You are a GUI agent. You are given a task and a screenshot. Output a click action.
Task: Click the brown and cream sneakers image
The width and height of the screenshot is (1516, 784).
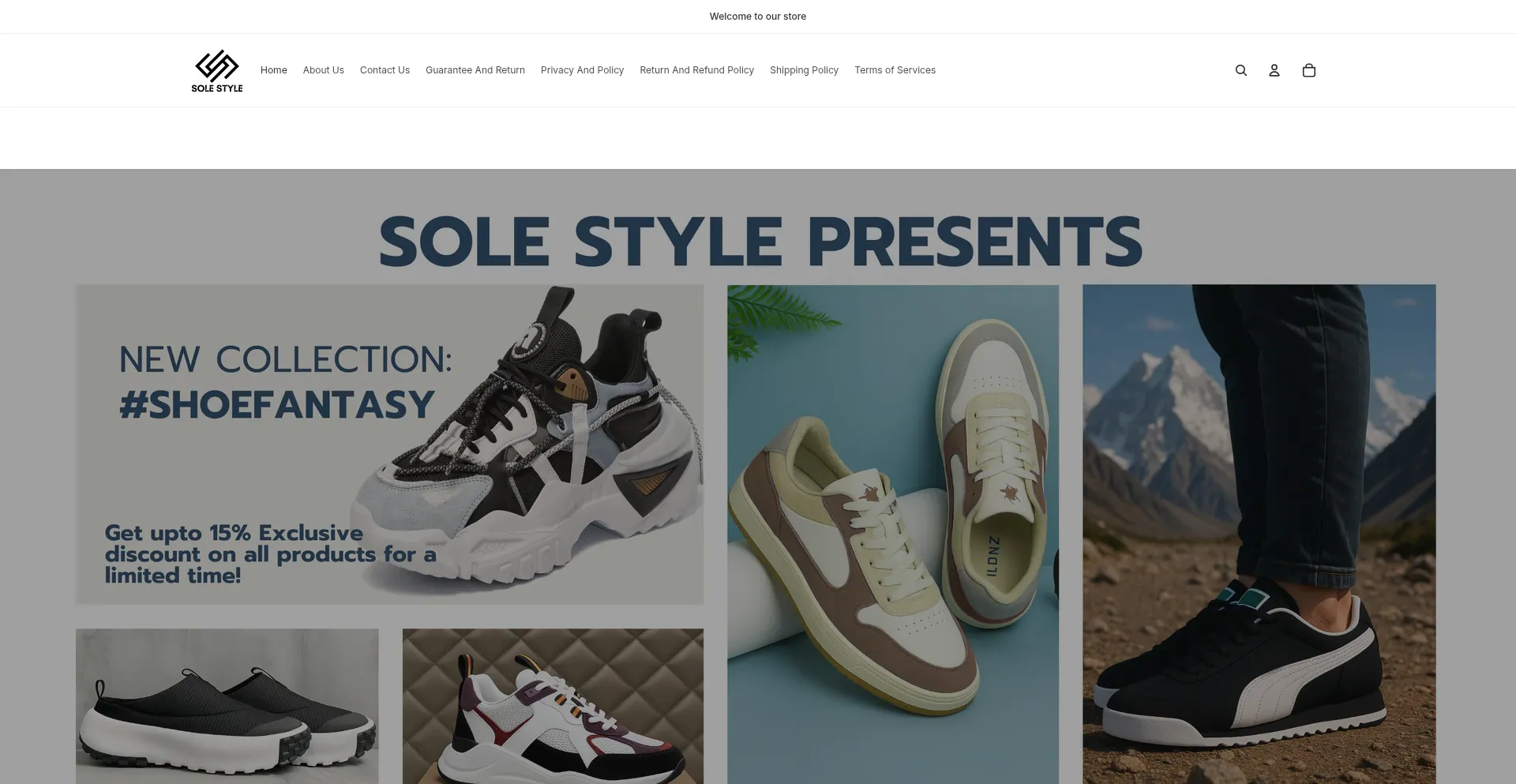point(893,535)
